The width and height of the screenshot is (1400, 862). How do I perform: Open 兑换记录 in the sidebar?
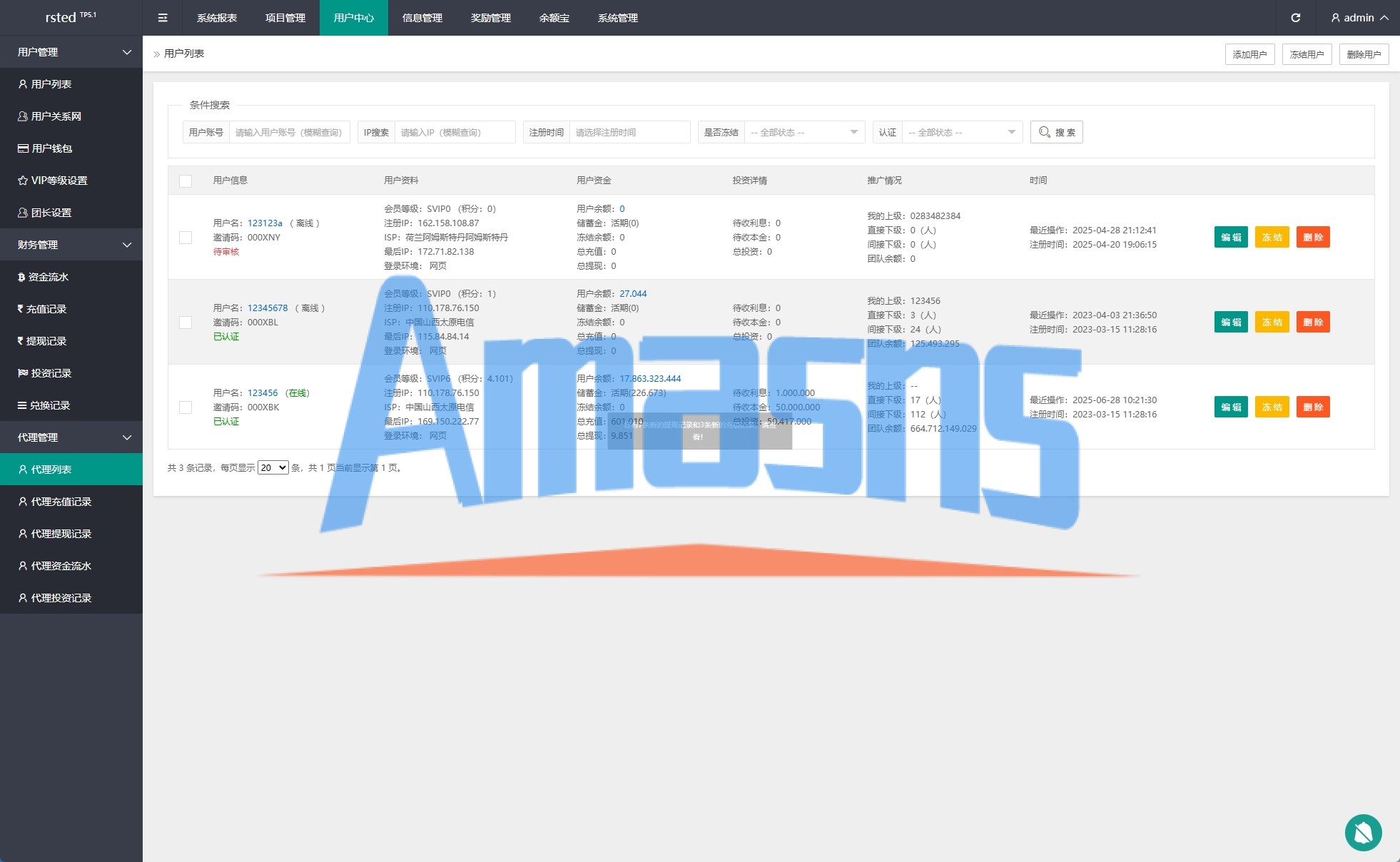point(50,405)
